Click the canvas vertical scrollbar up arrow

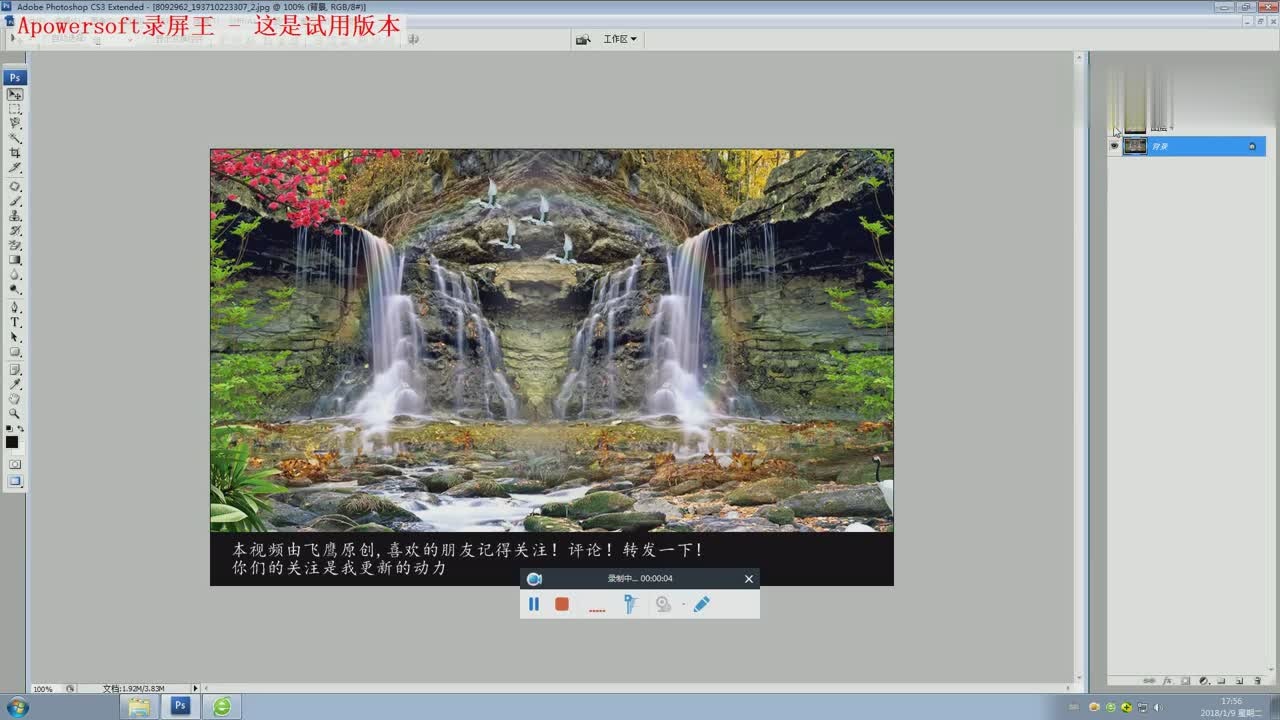[x=1079, y=57]
